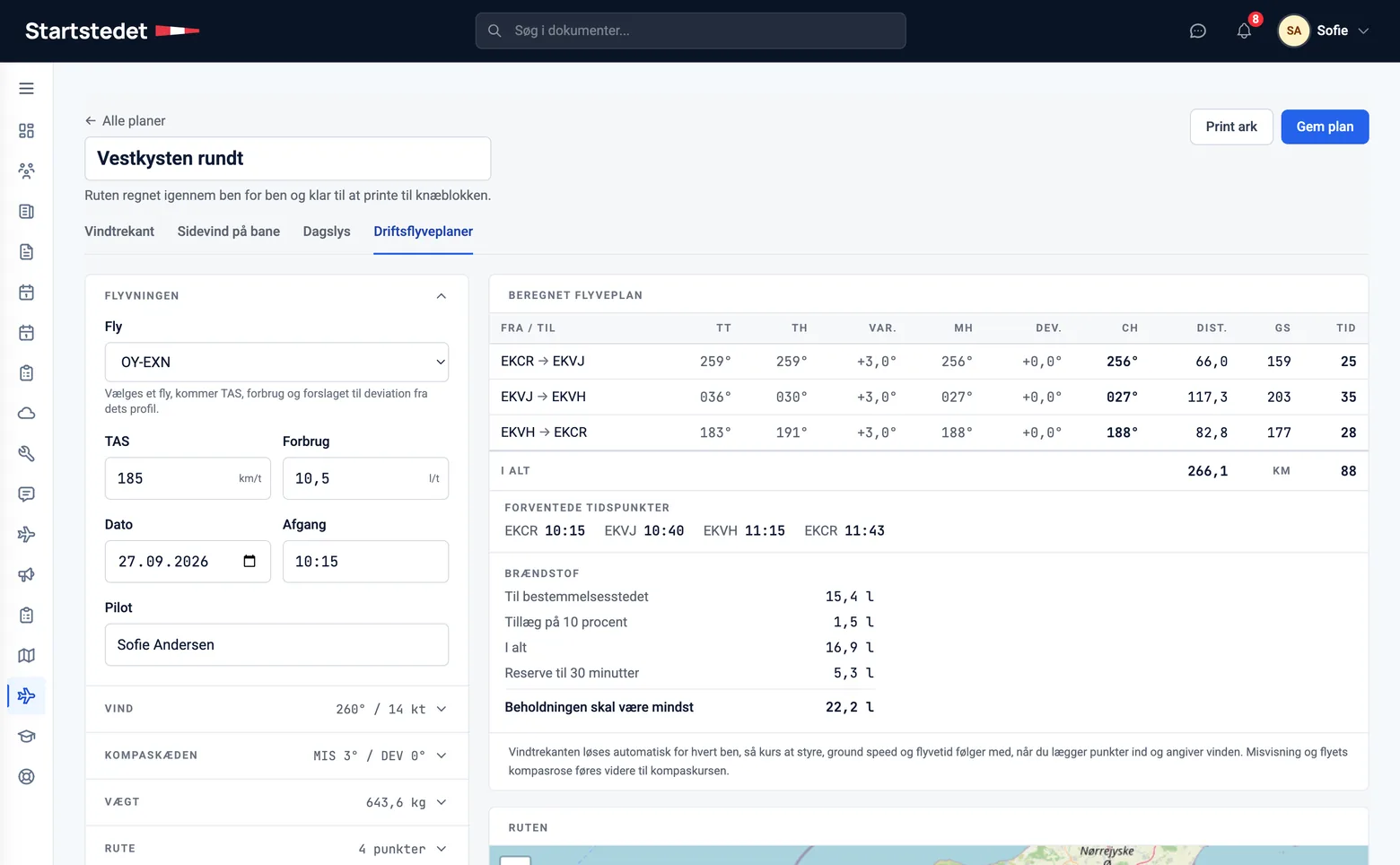Screen dimensions: 1400x865
Task: Click the Gem plan button
Action: [1325, 127]
